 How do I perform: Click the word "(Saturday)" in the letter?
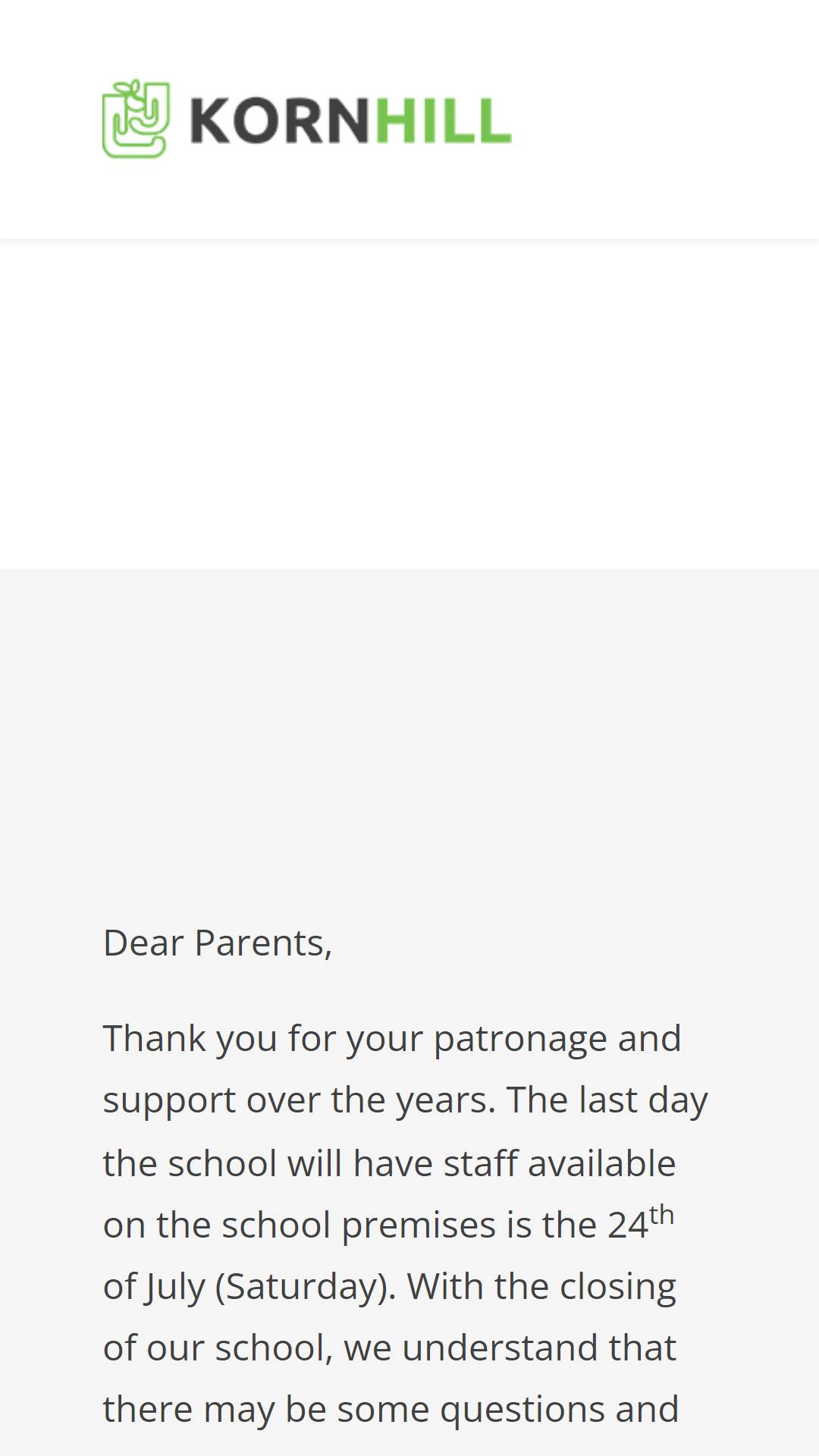point(306,1288)
